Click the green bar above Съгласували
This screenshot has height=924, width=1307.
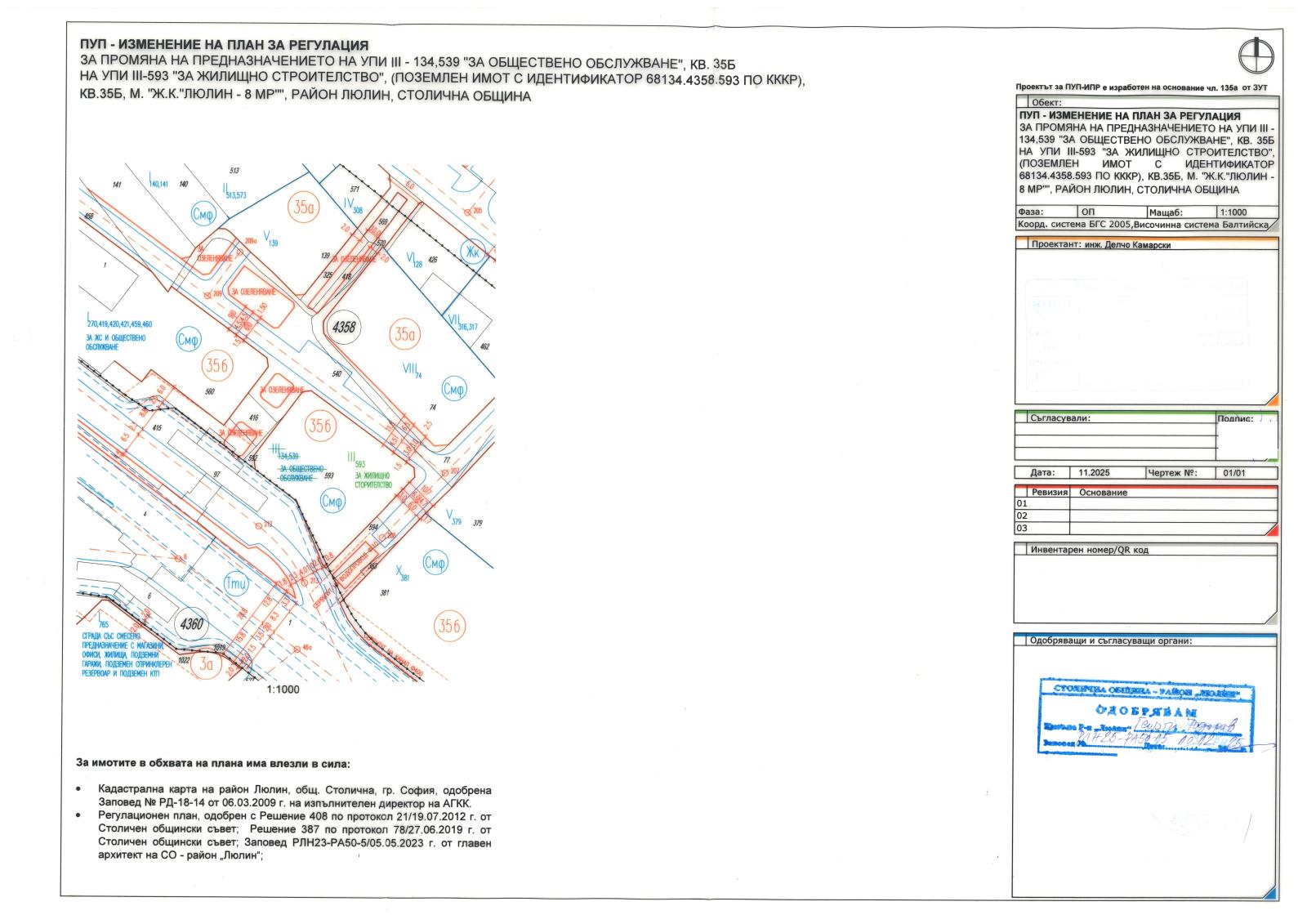pos(1145,413)
